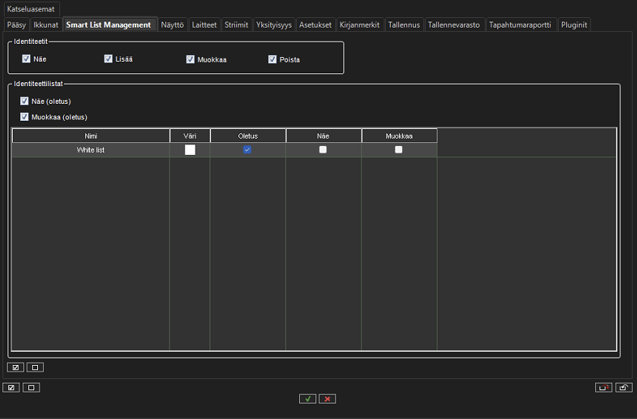Open the Pääsy tab
The width and height of the screenshot is (637, 419).
16,25
